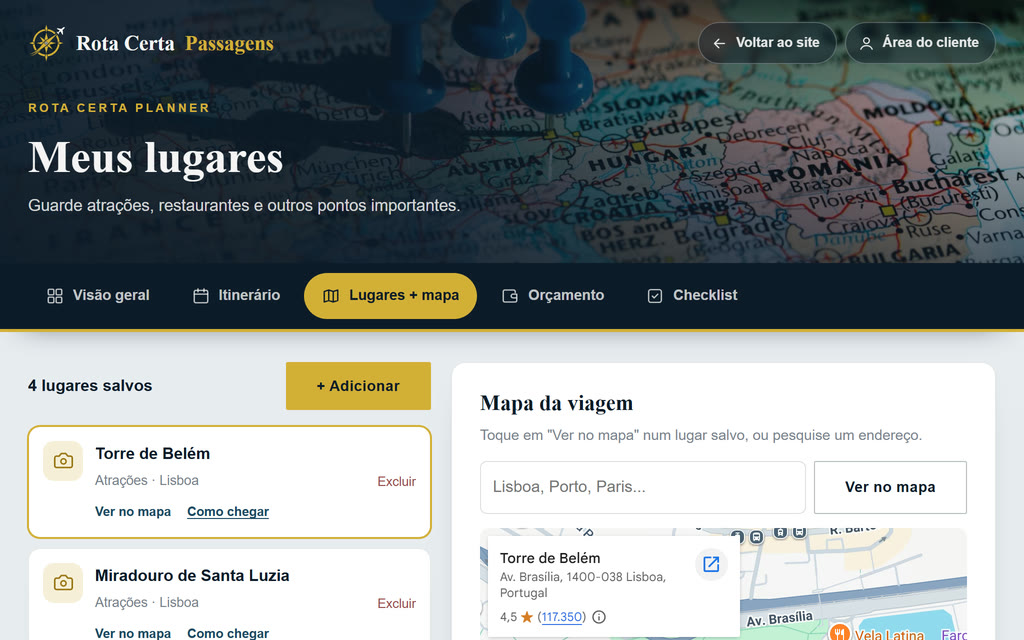Click the 'Av. Brasília' street label on the map

[x=780, y=619]
